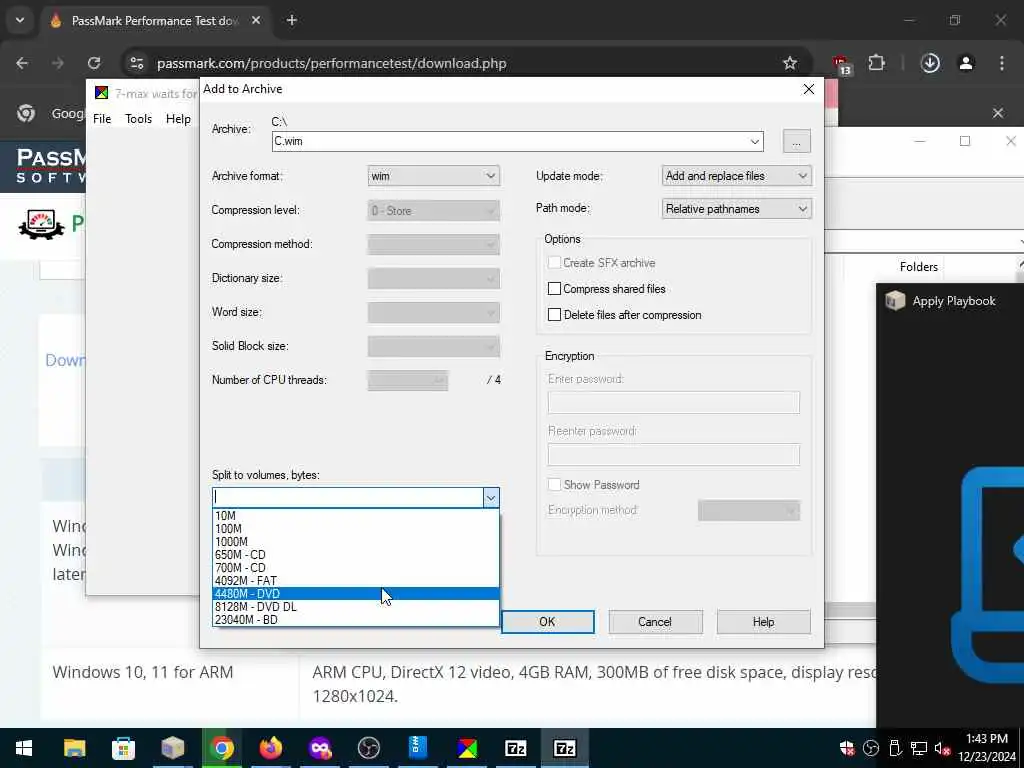
Task: Go back in Chrome
Action: click(22, 63)
